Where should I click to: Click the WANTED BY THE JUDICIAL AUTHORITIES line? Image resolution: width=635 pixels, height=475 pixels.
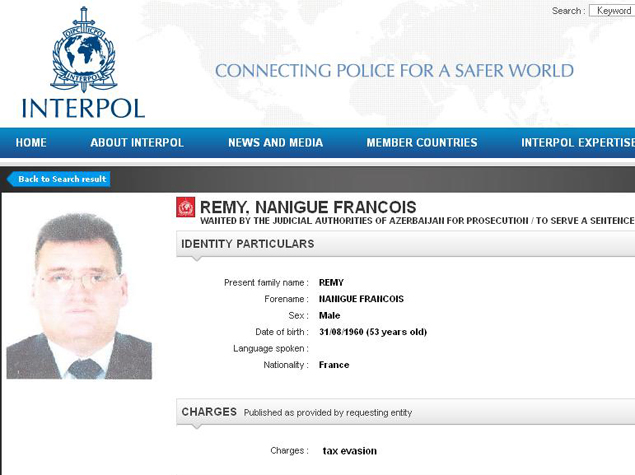(417, 221)
